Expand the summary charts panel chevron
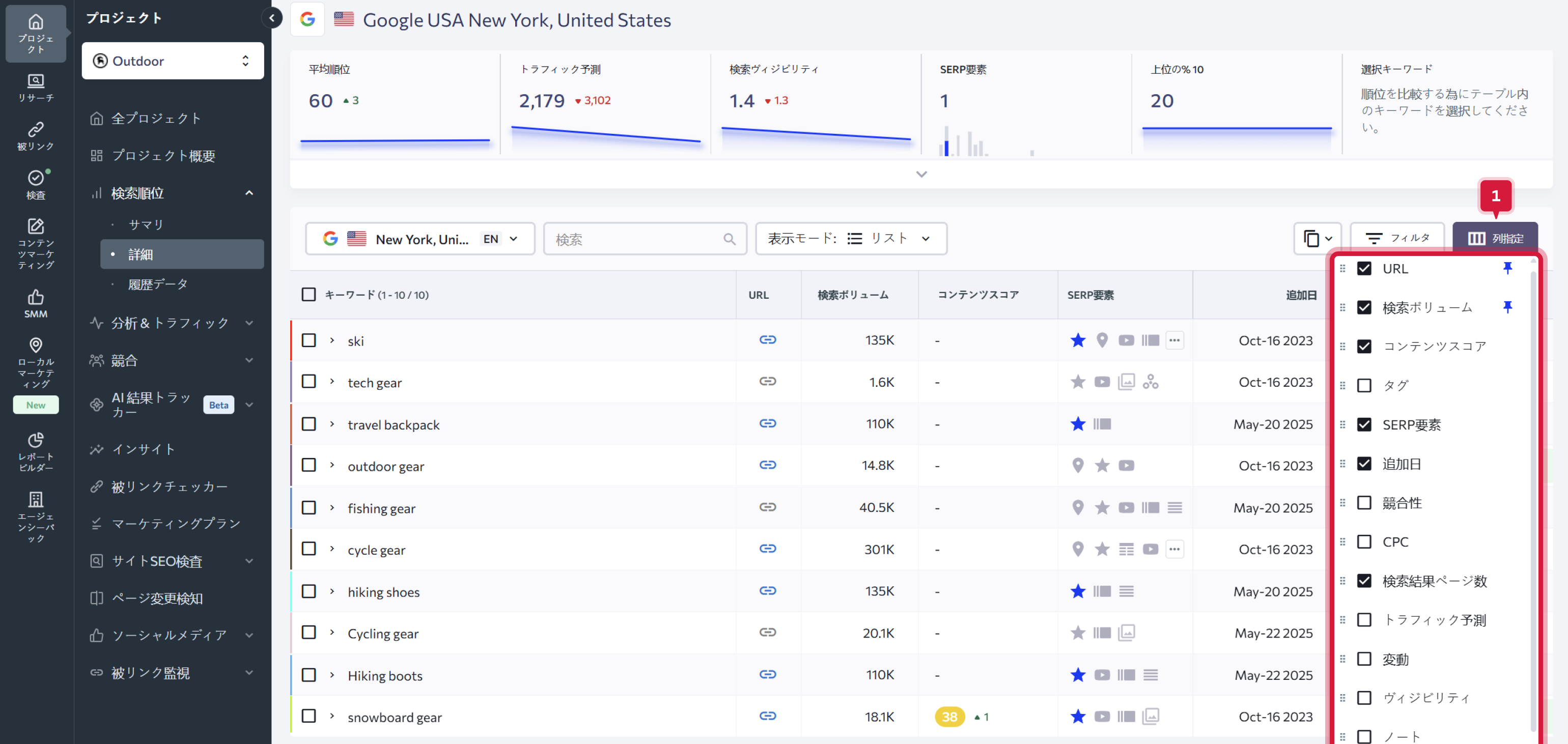This screenshot has height=744, width=1568. pos(921,175)
